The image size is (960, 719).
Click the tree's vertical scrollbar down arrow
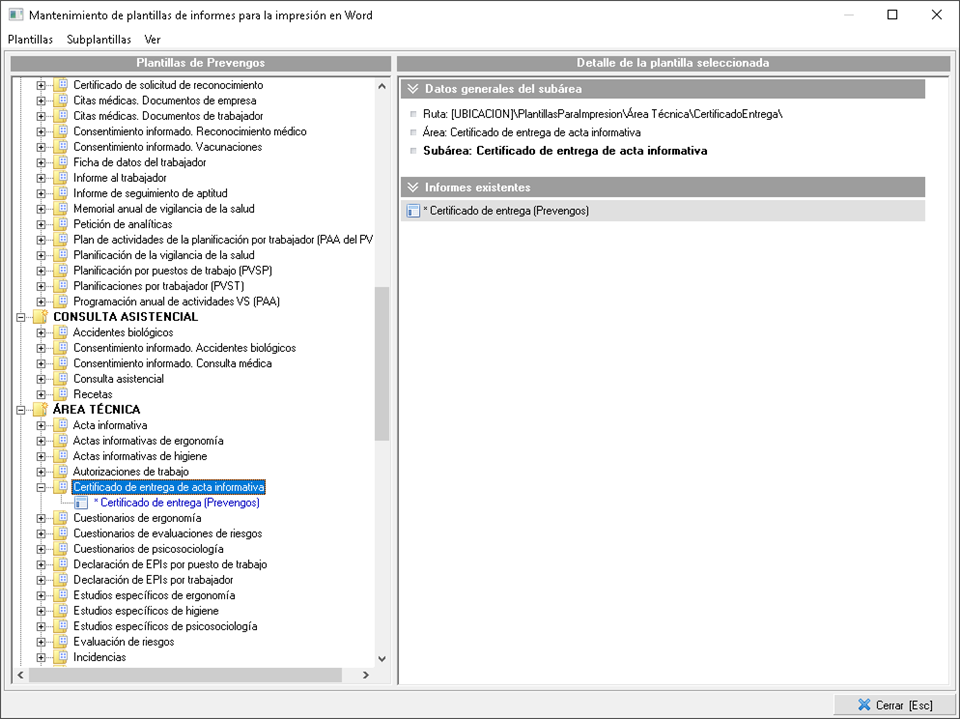381,659
